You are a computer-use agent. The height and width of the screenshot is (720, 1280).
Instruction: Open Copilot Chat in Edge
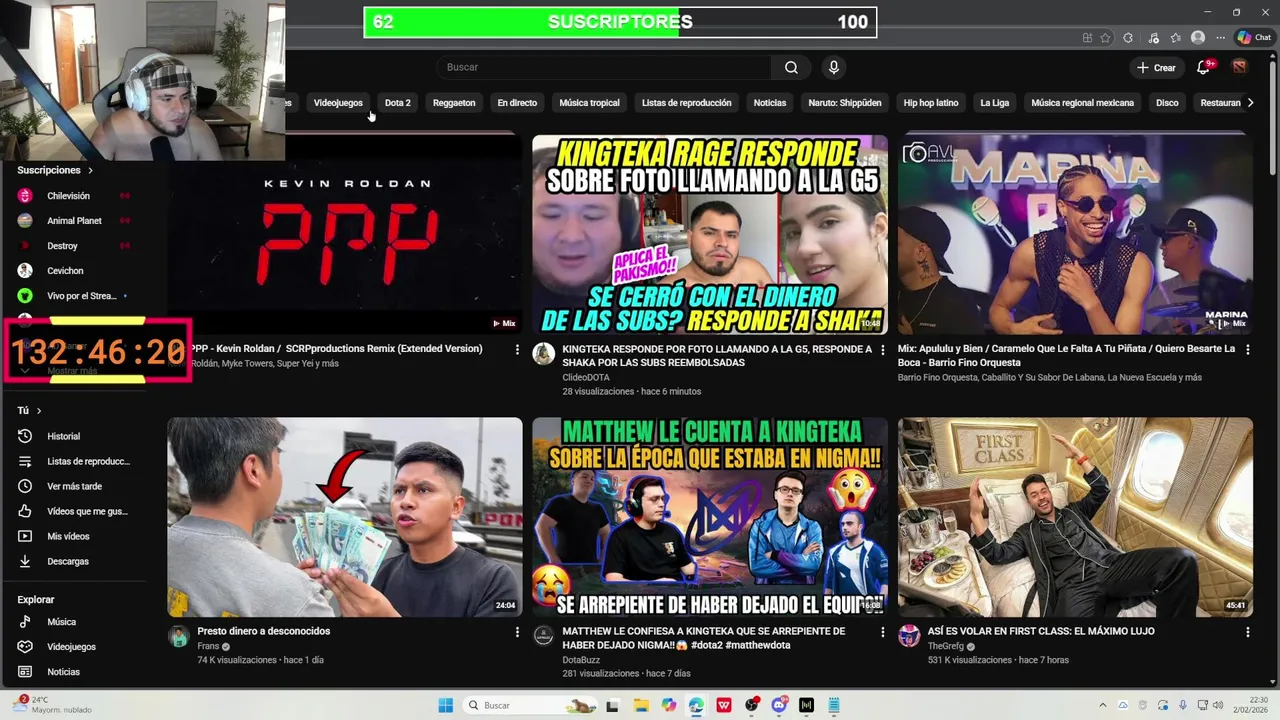coord(1254,38)
